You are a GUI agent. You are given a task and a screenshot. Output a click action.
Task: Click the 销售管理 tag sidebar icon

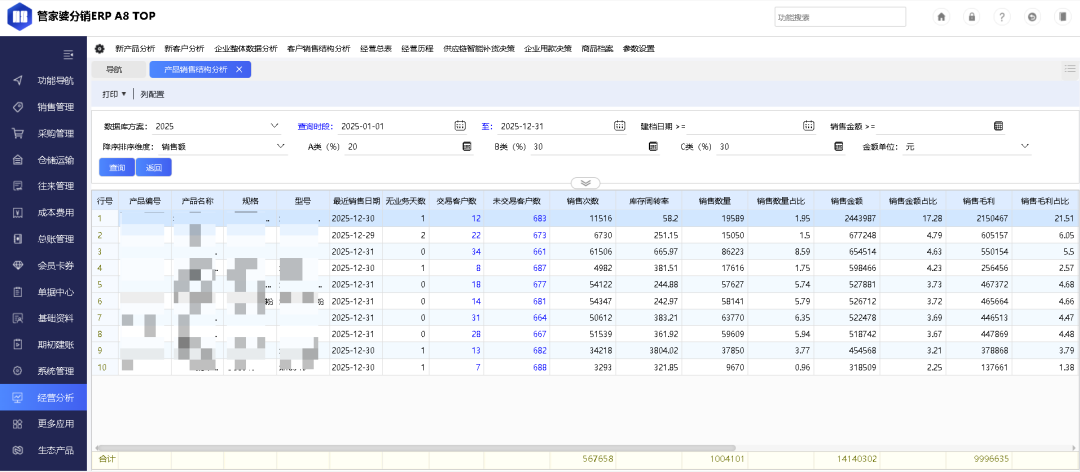click(18, 107)
